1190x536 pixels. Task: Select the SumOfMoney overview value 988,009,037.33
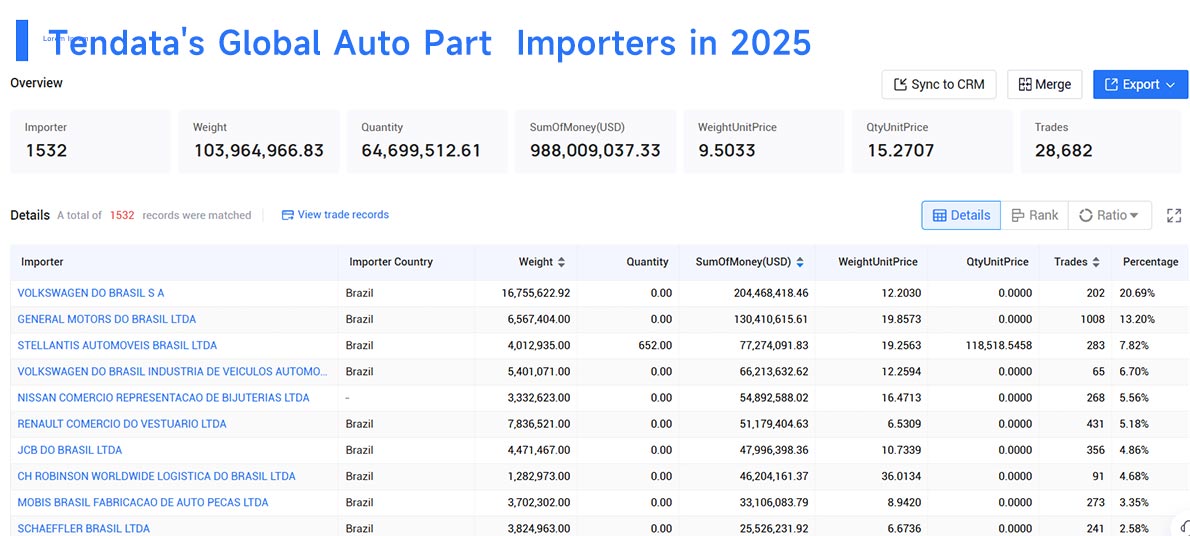tap(595, 150)
